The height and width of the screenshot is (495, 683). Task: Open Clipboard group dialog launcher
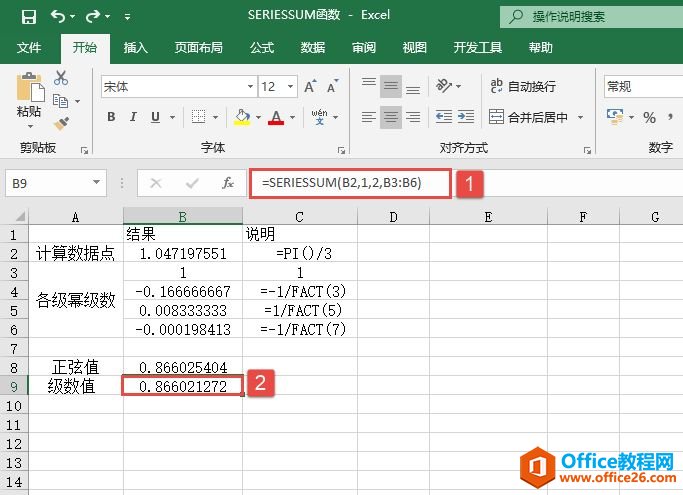84,150
